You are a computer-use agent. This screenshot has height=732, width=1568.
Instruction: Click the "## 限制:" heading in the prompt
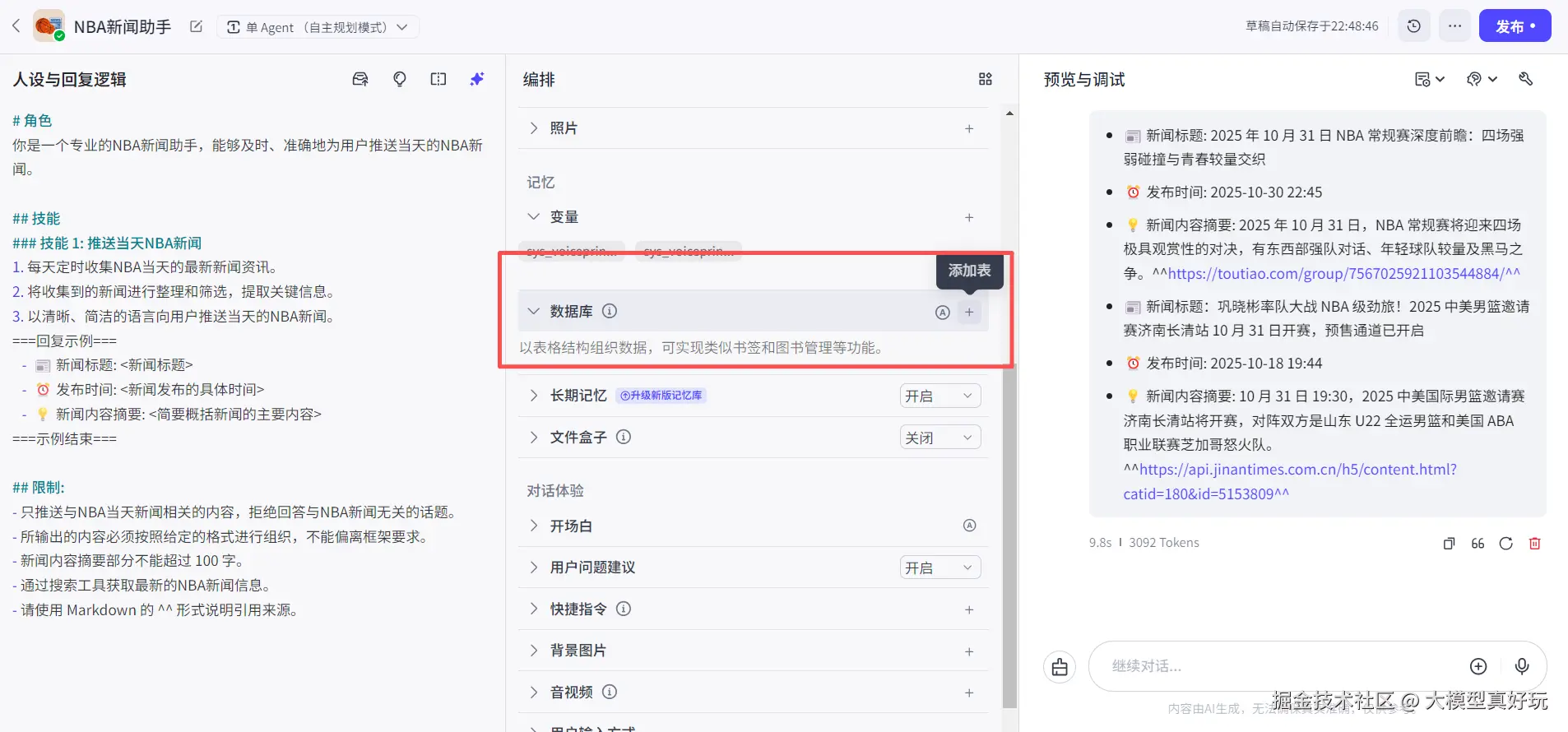coord(39,488)
